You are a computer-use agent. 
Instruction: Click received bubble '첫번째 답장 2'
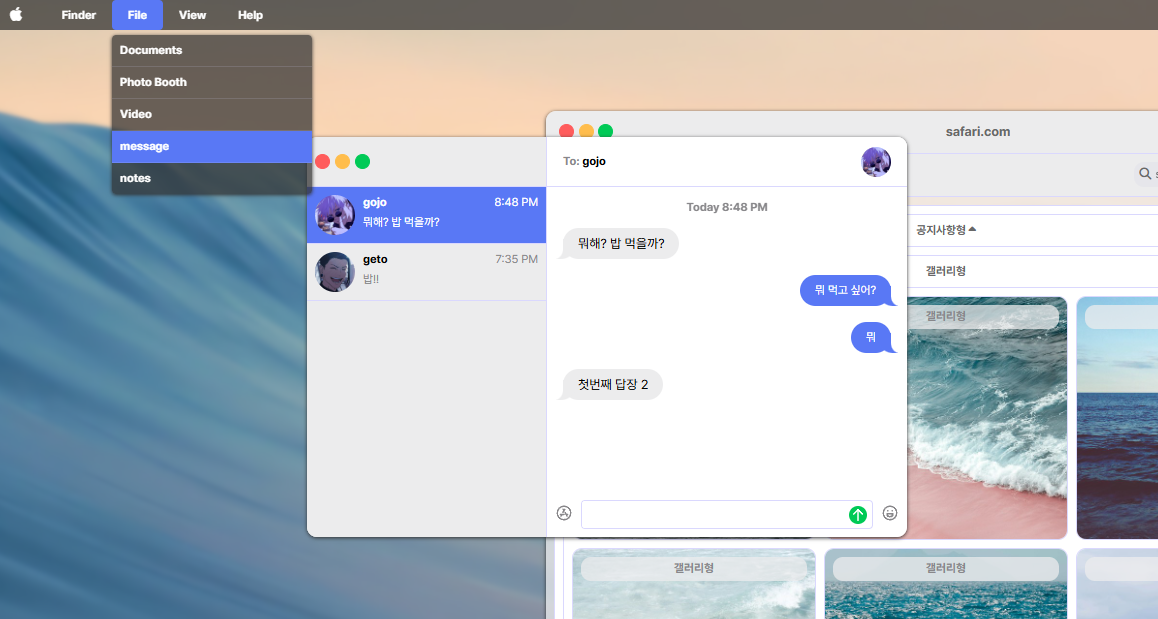(612, 384)
